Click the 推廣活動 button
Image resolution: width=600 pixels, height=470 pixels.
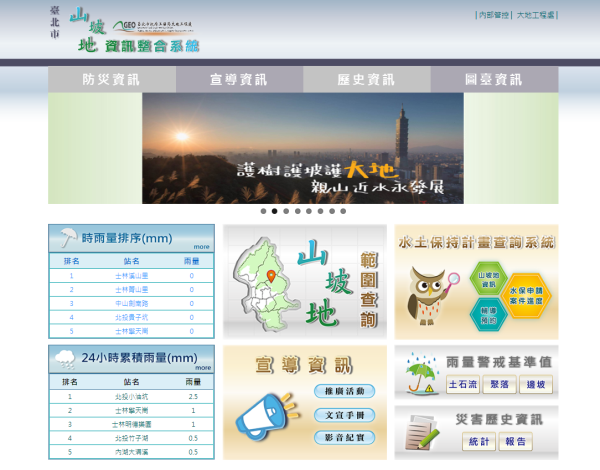point(344,391)
